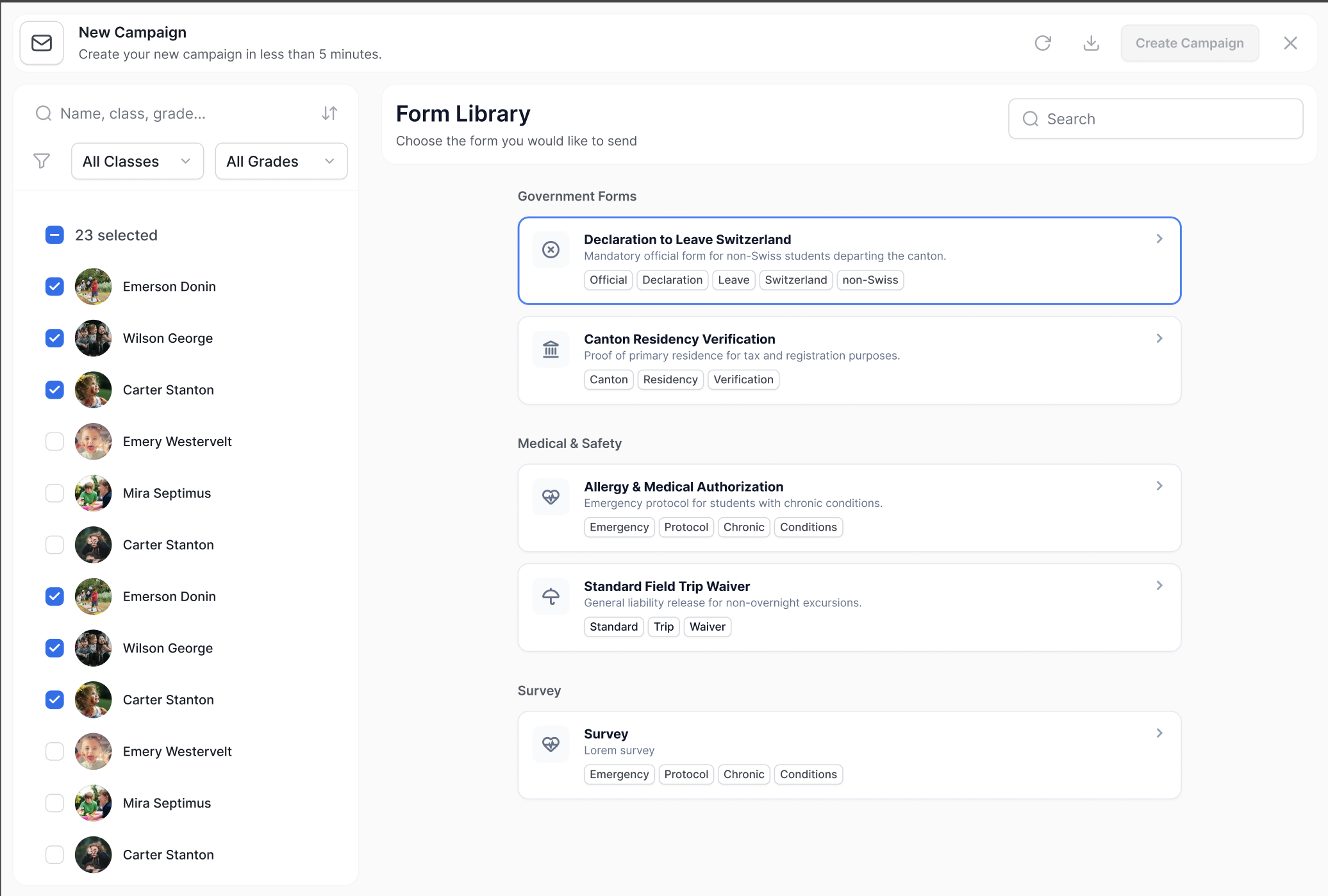
Task: Check the first Emery Westervelt checkbox
Action: pyautogui.click(x=54, y=442)
